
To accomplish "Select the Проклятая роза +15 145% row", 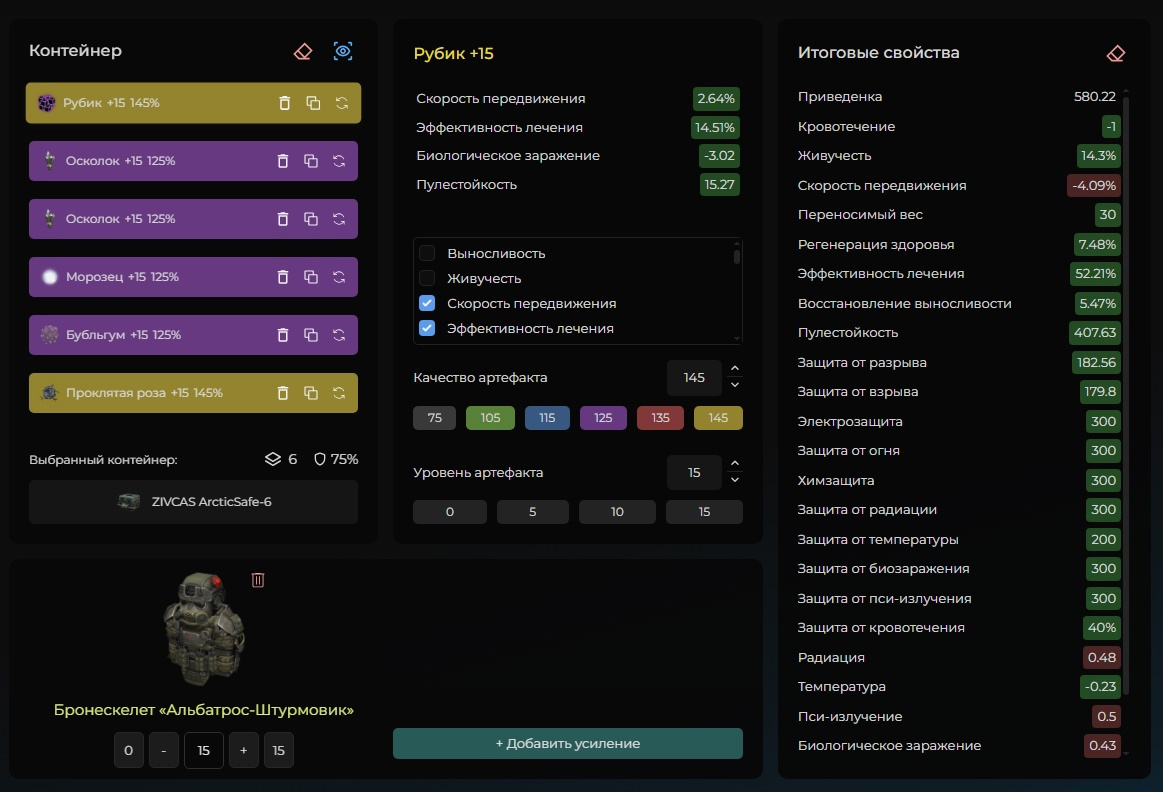I will click(x=194, y=393).
